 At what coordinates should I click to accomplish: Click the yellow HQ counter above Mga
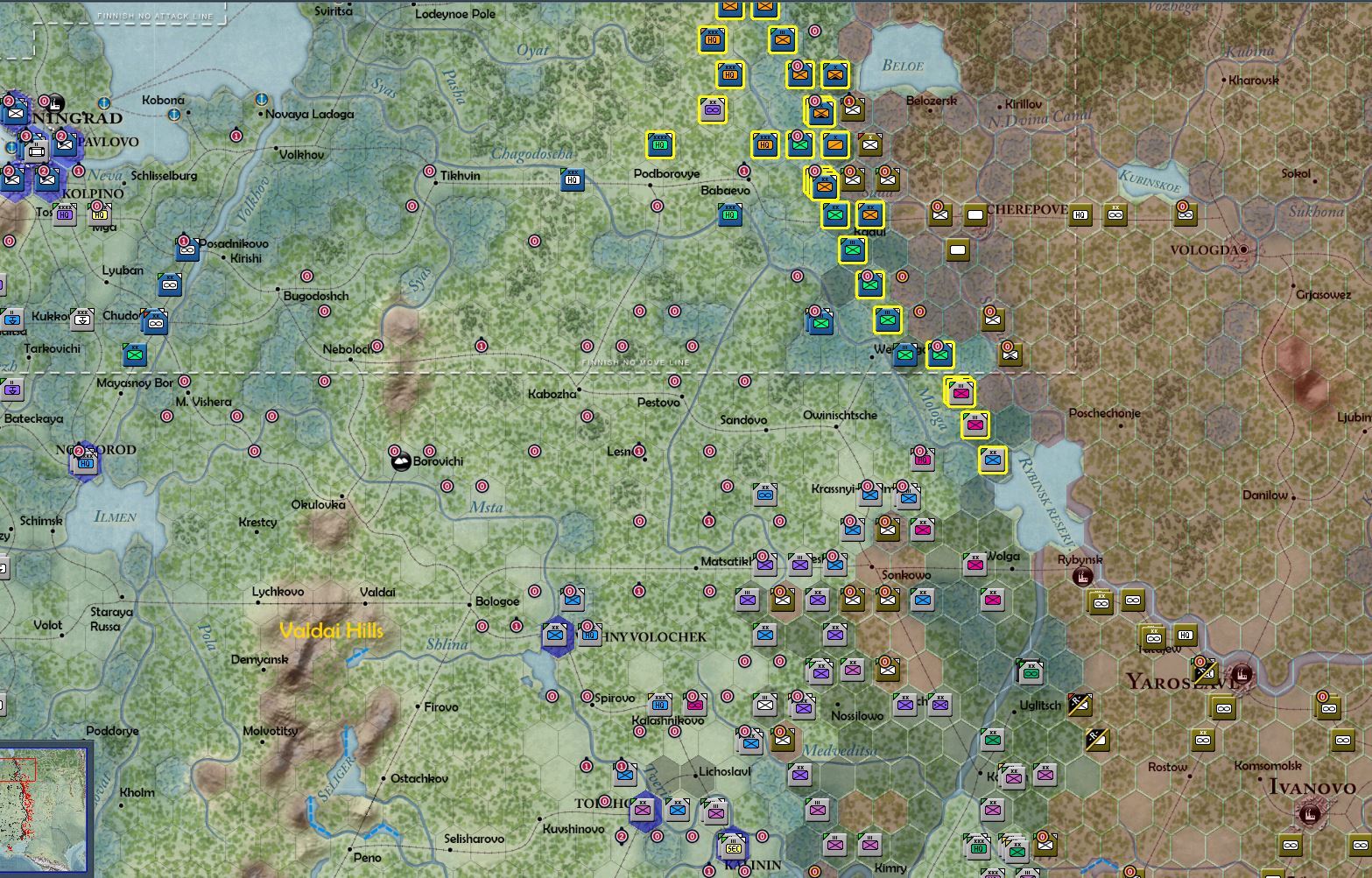[99, 214]
